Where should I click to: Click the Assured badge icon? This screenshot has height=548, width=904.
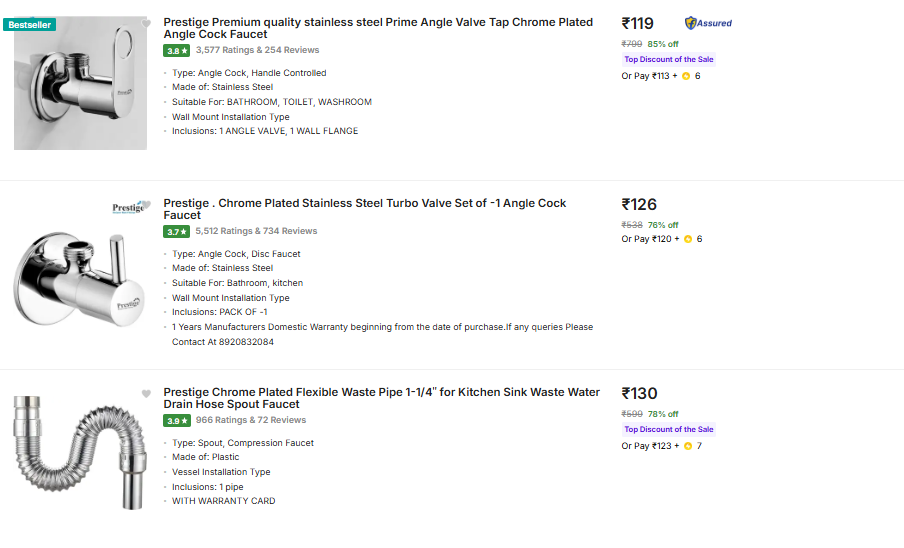(708, 23)
